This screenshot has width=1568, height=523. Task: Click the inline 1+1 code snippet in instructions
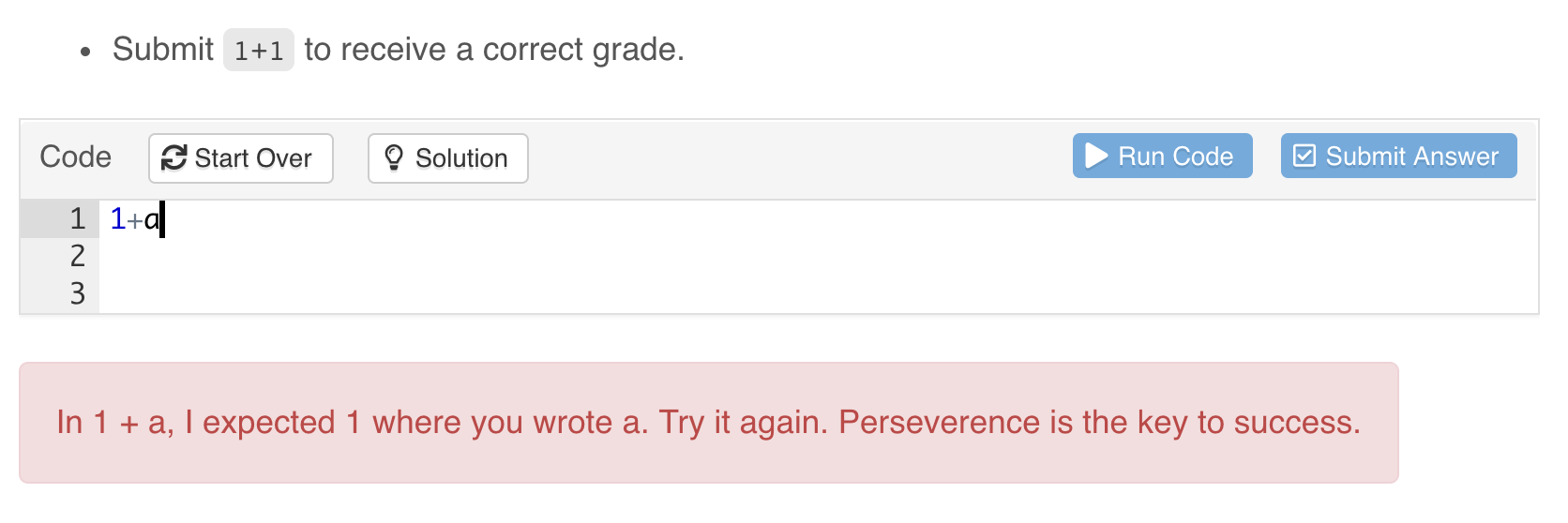pyautogui.click(x=258, y=51)
